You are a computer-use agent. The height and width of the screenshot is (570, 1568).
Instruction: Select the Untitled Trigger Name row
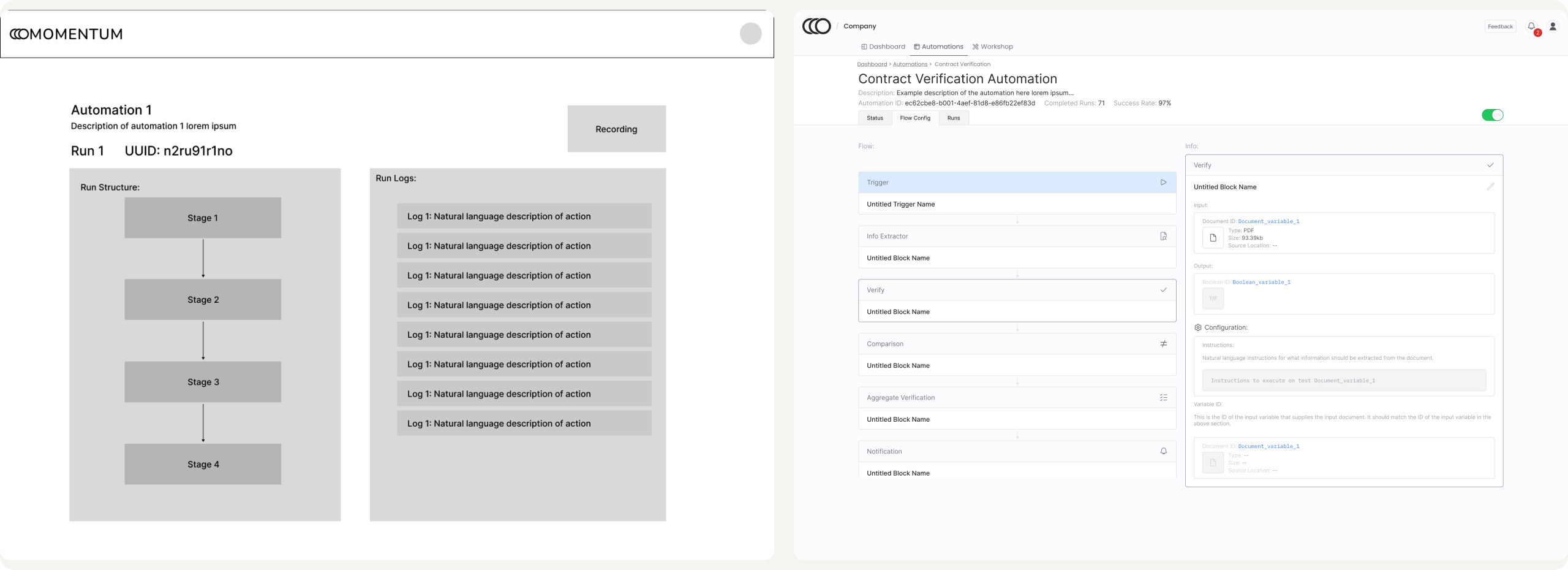(1017, 204)
